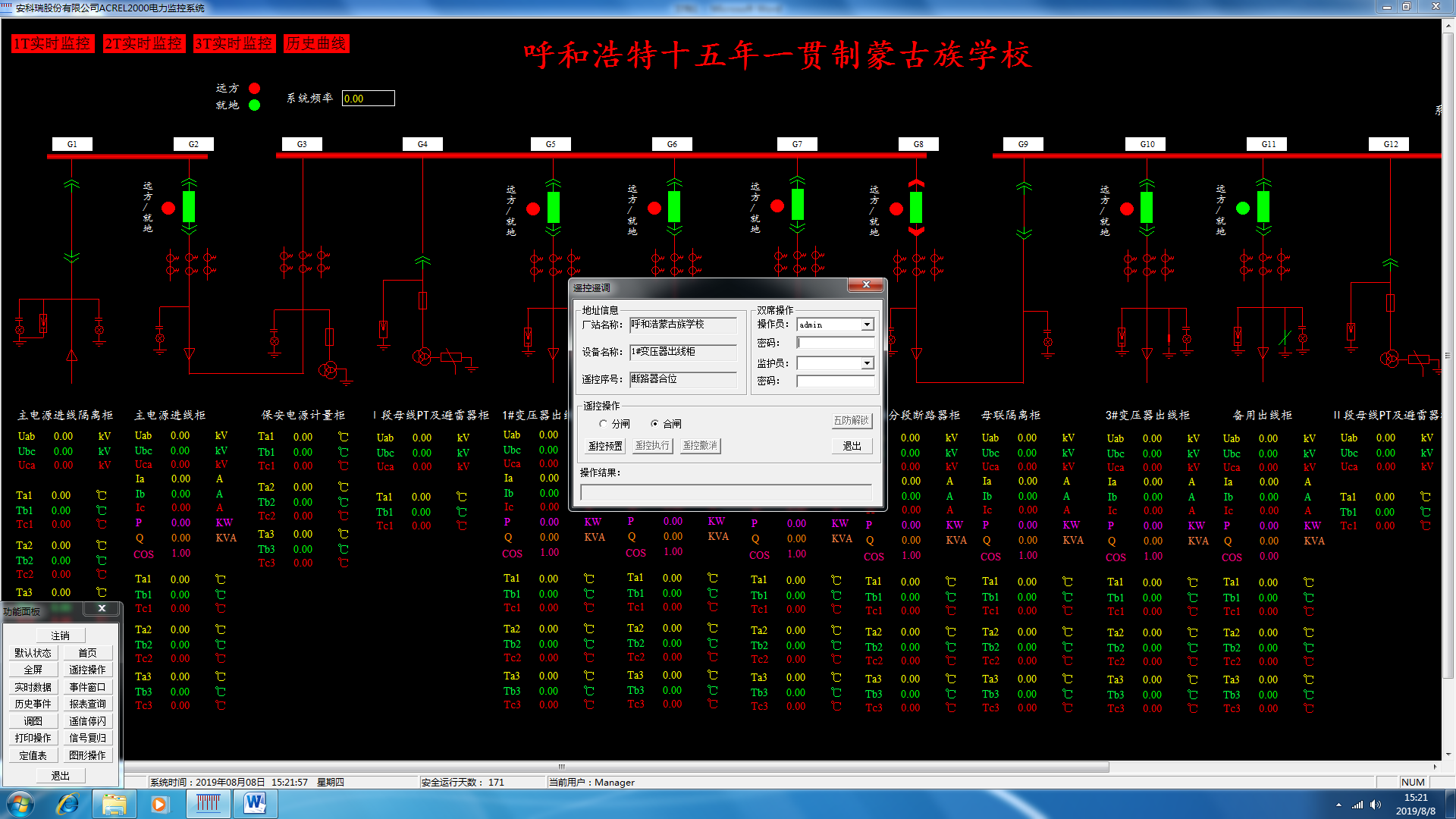Open ACREL monitoring app in taskbar

click(208, 804)
